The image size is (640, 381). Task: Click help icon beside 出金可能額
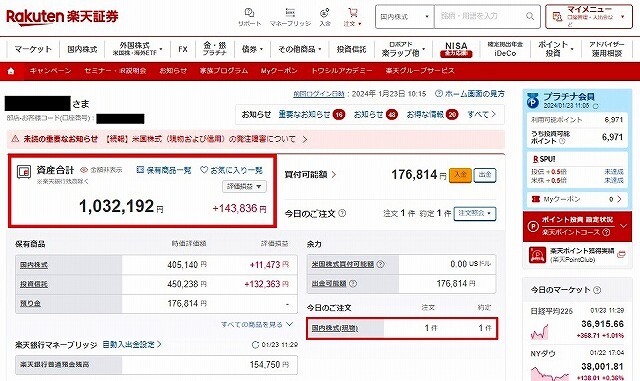(x=353, y=283)
